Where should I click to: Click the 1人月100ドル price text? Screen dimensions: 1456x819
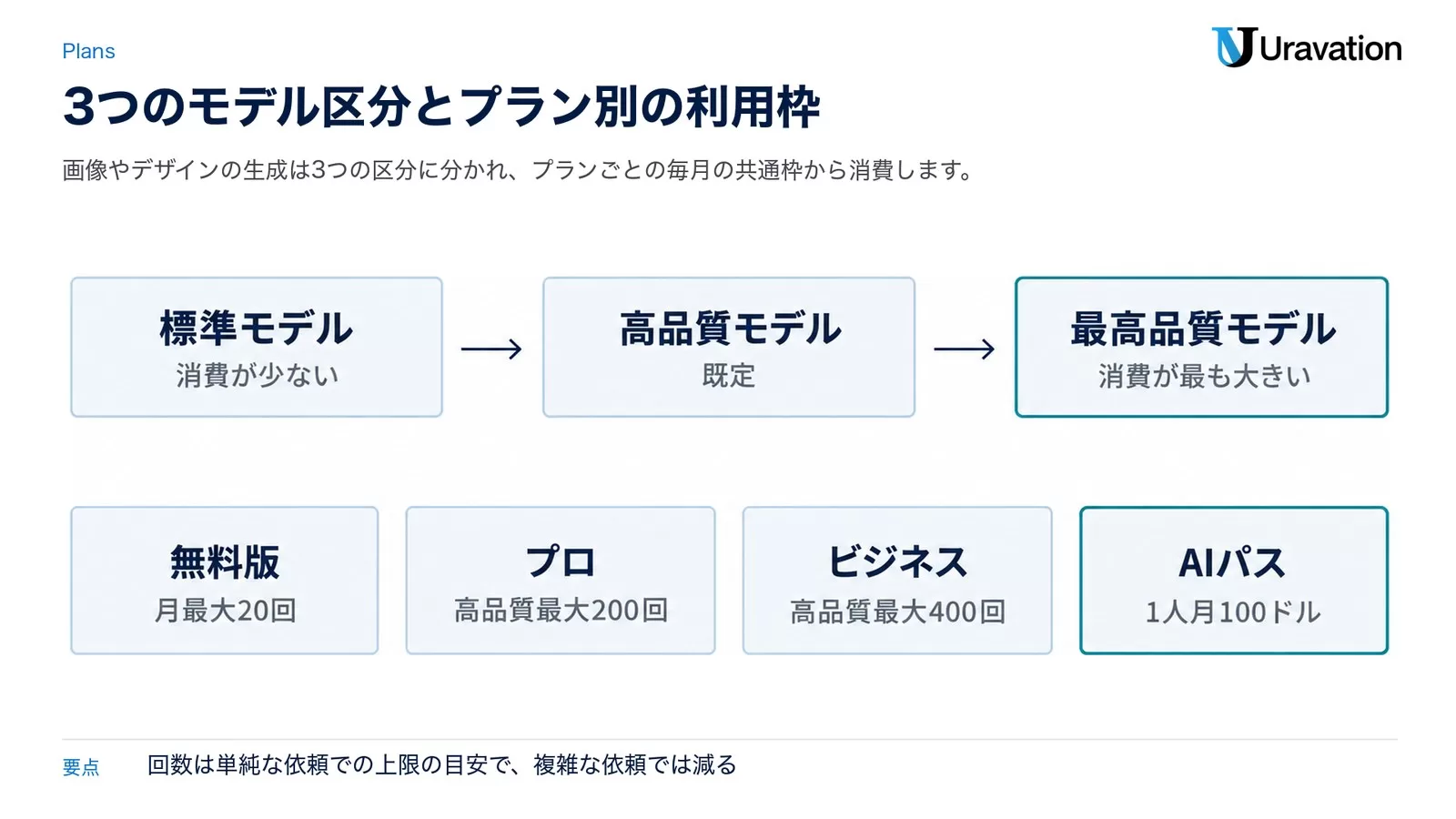pyautogui.click(x=1233, y=612)
